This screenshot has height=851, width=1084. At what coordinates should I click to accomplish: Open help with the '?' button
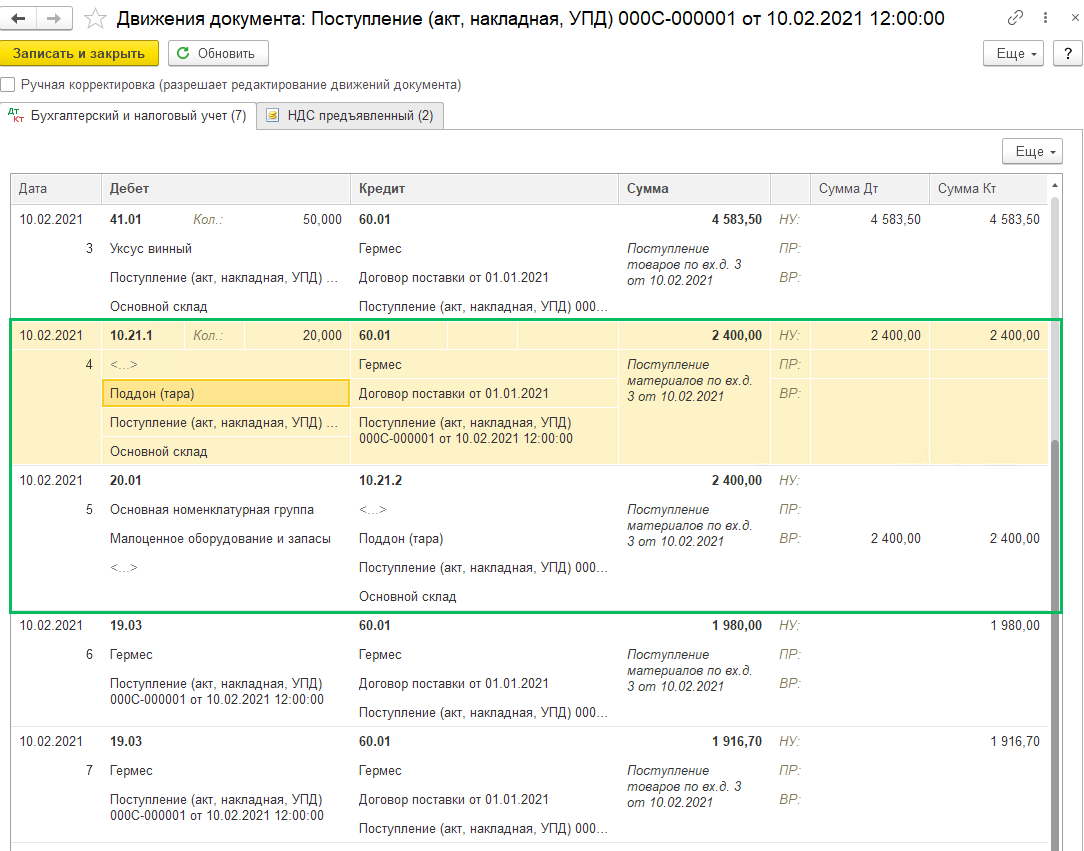click(1068, 53)
